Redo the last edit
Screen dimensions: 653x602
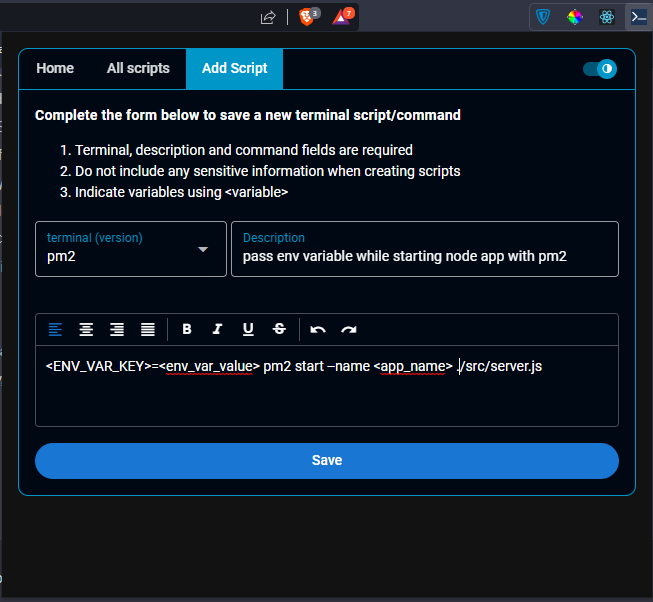(x=349, y=329)
